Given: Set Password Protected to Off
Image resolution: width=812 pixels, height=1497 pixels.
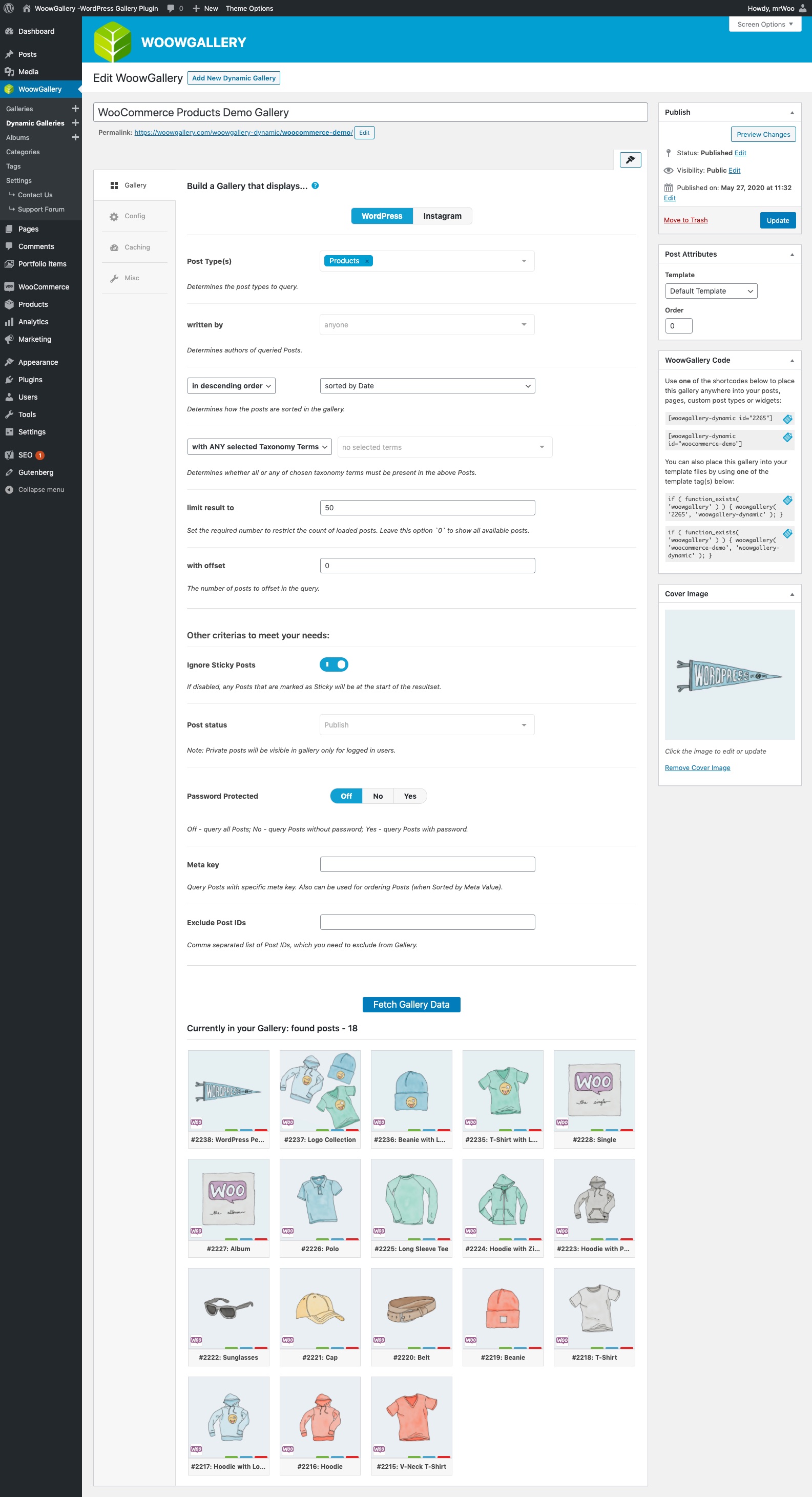Looking at the screenshot, I should (346, 796).
